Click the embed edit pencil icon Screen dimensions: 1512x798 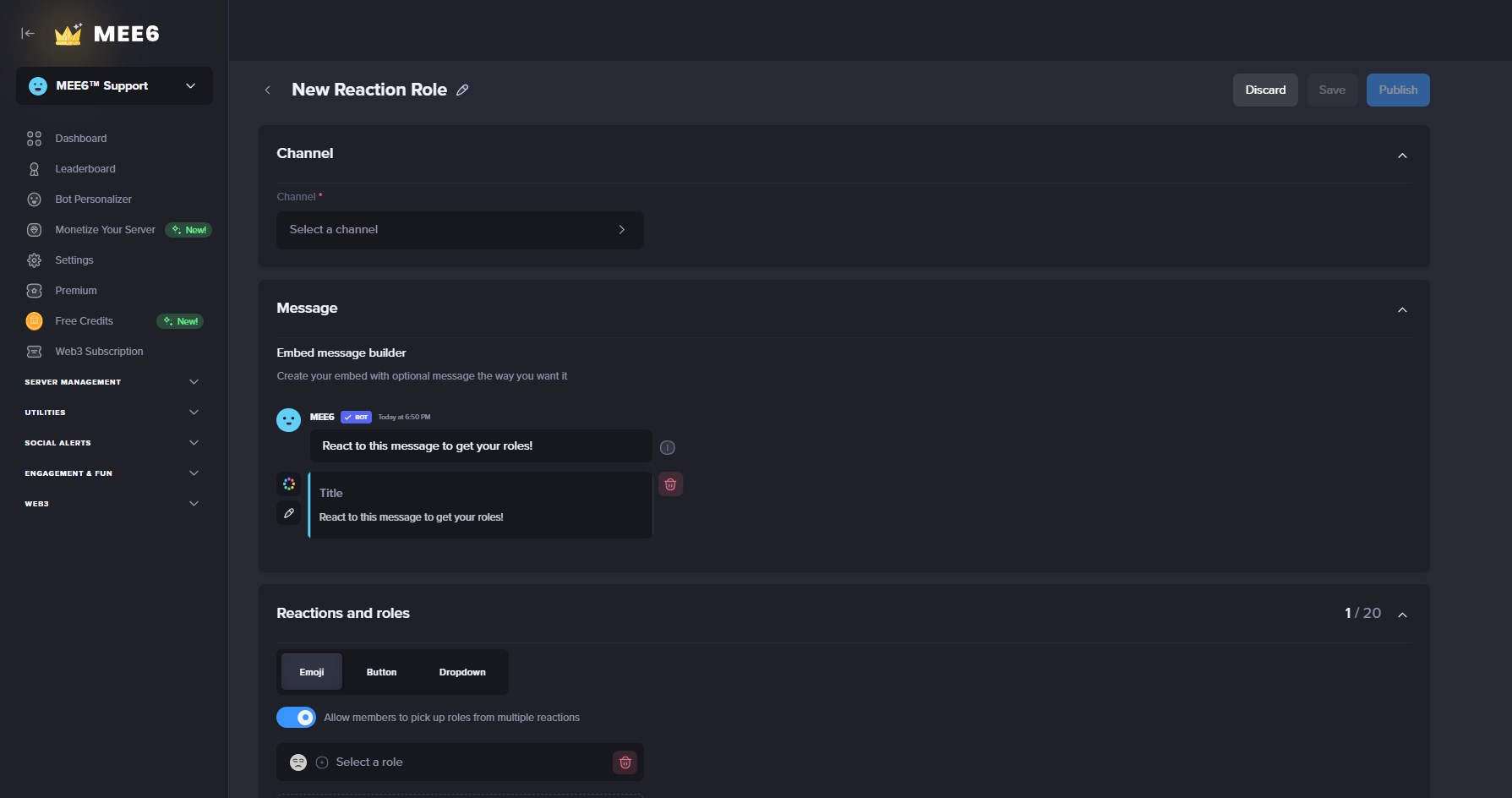tap(289, 513)
